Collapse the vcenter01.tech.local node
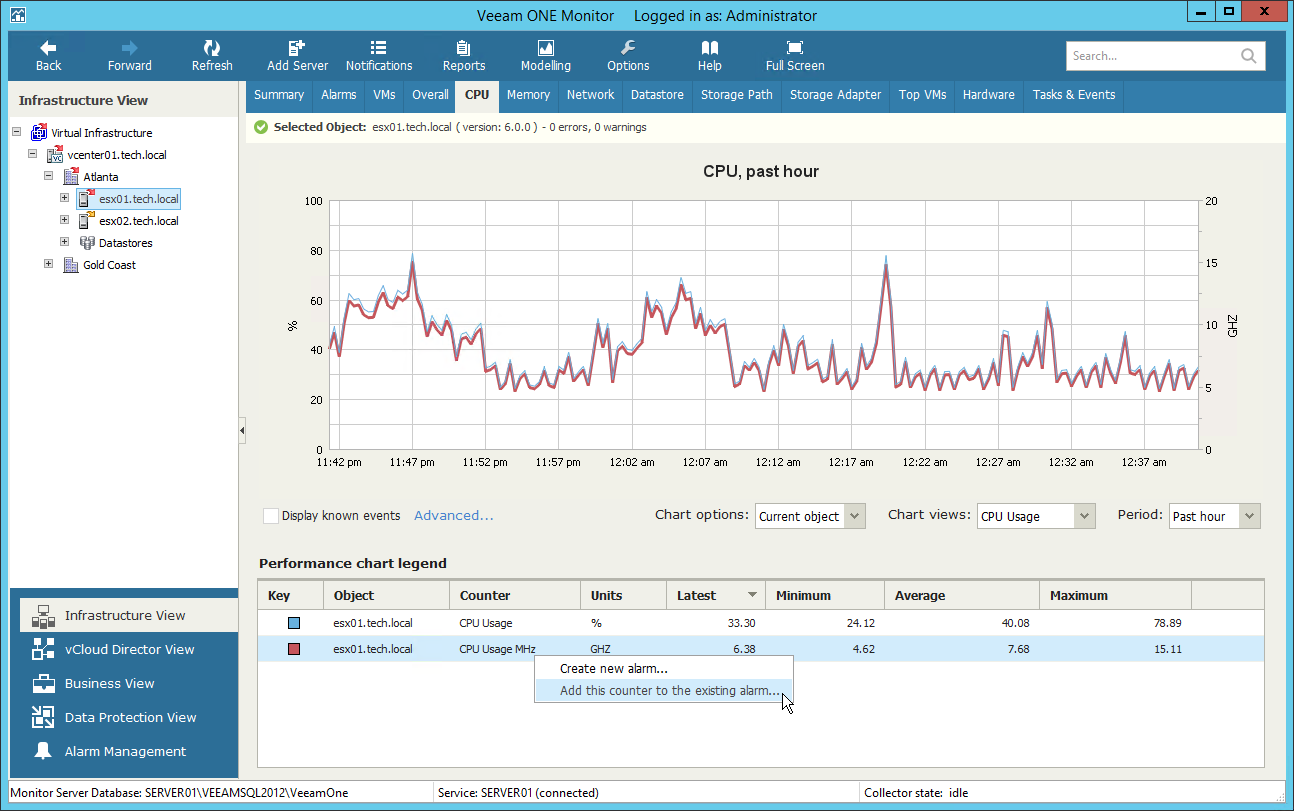The image size is (1294, 811). point(33,154)
